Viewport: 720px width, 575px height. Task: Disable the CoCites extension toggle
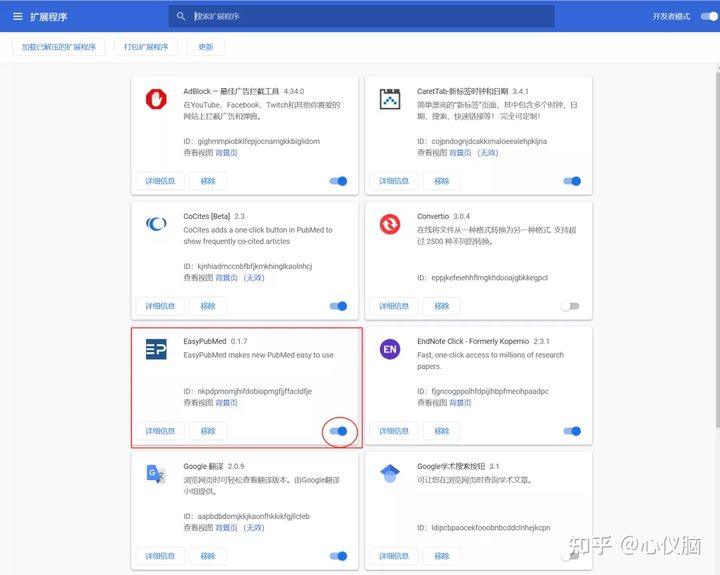[338, 306]
